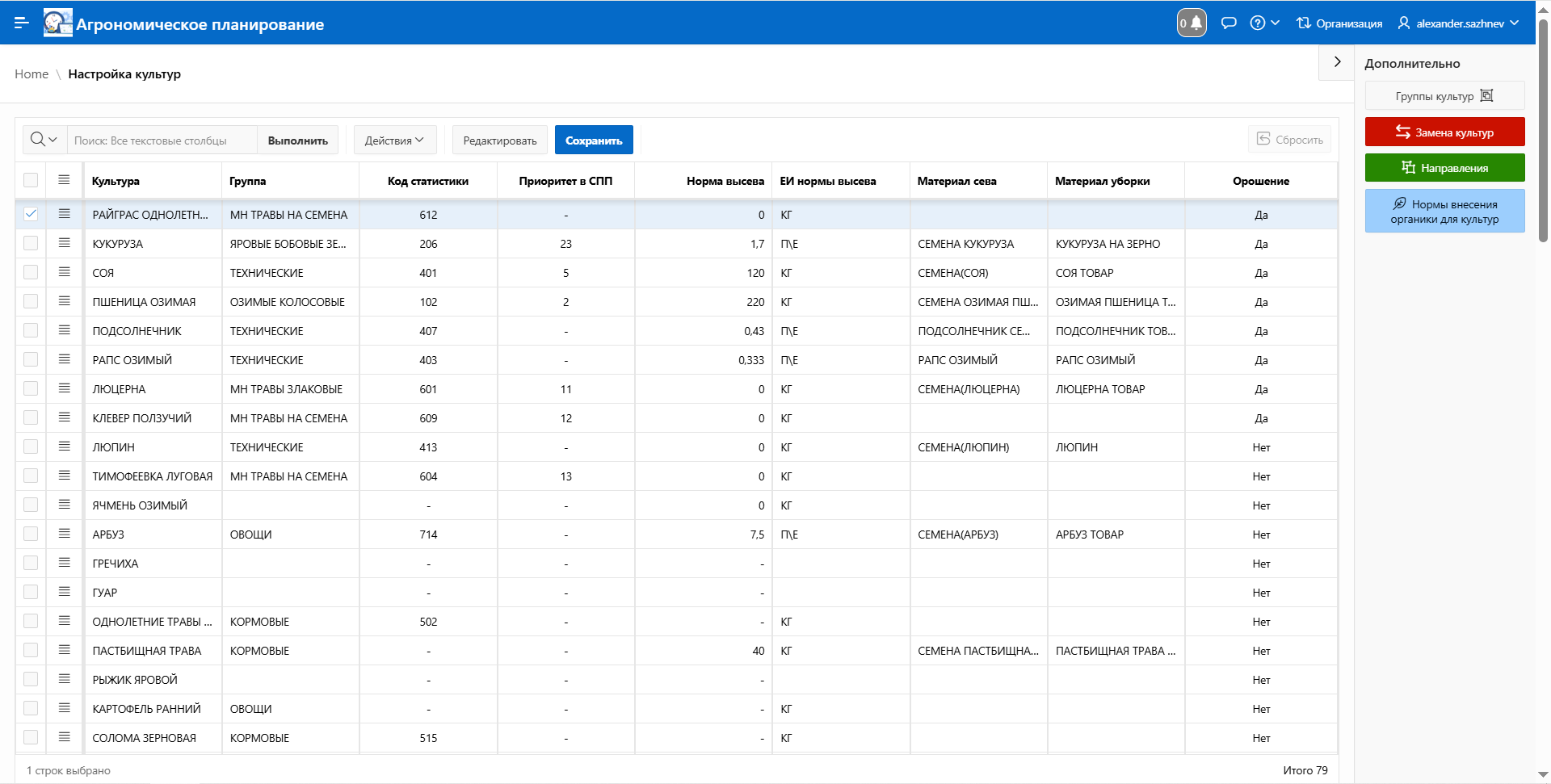Go to Home breadcrumb
Viewport: 1551px width, 784px height.
[x=32, y=74]
